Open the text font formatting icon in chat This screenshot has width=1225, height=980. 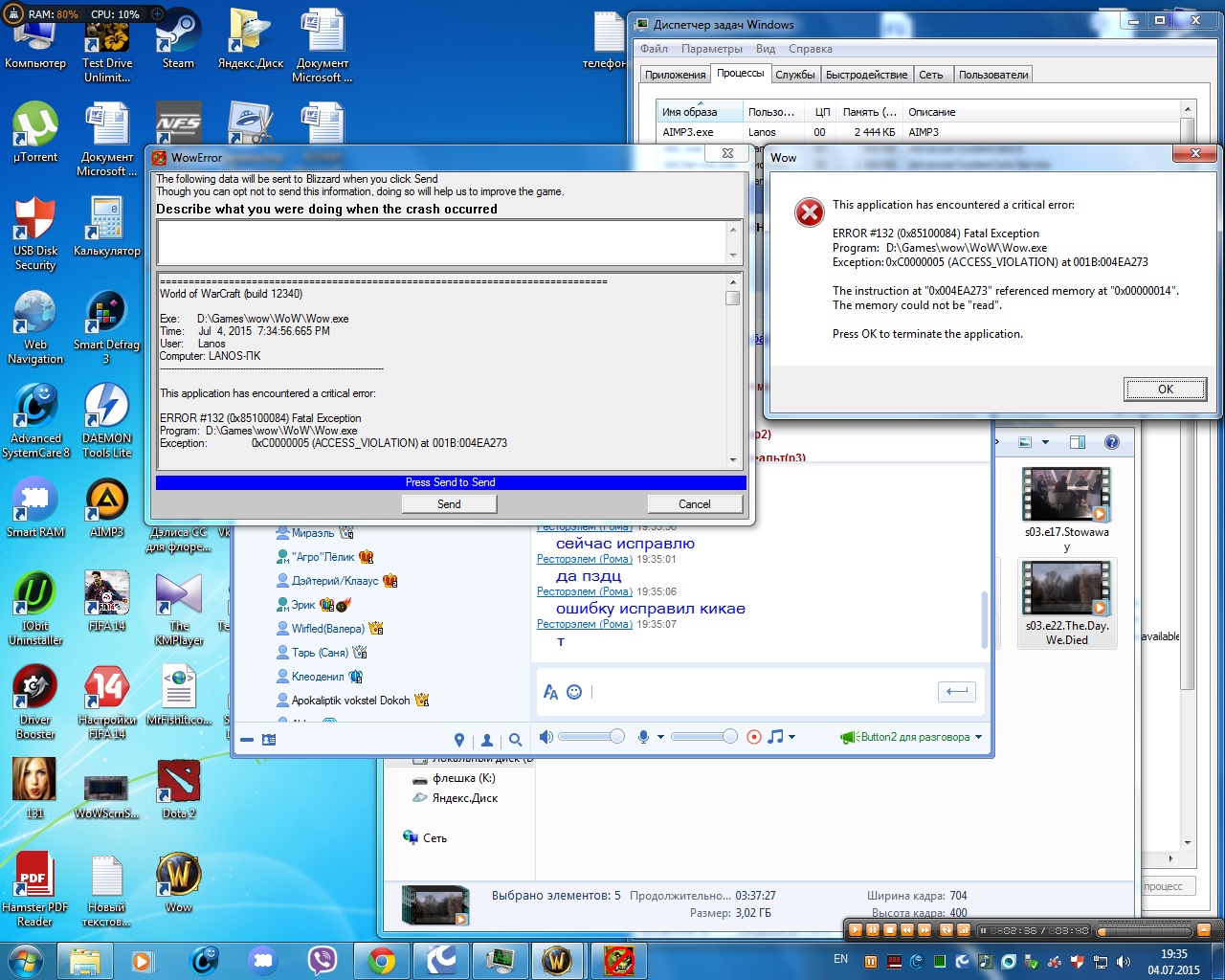click(550, 692)
